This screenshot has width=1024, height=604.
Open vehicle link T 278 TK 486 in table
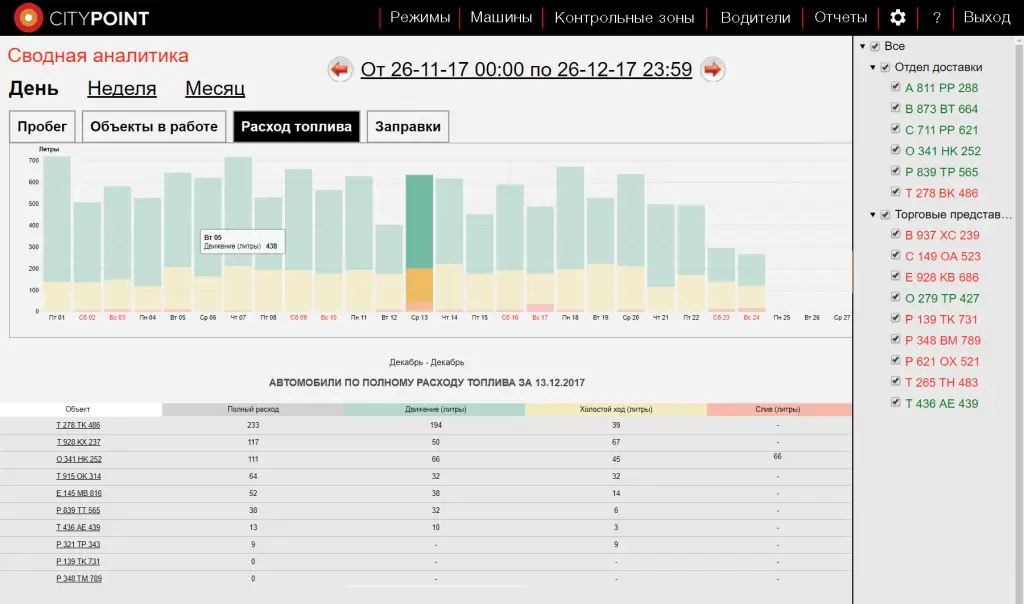[78, 425]
